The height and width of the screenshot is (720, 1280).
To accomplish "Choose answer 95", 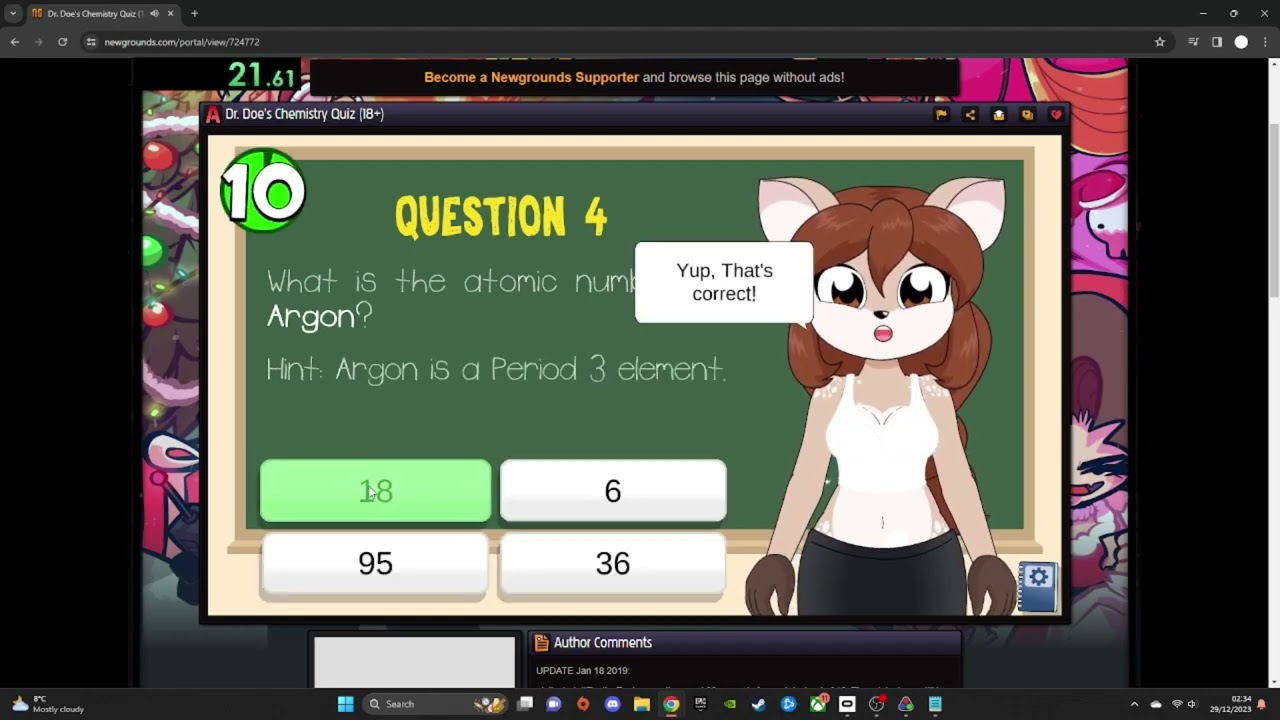I will point(375,564).
